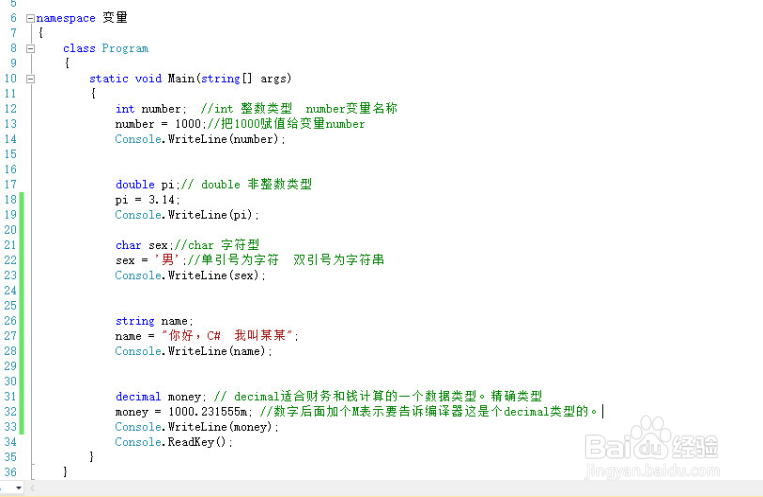Screen dimensions: 763x497
Task: Click Console.WriteLine(name) on line 28
Action: pos(194,351)
